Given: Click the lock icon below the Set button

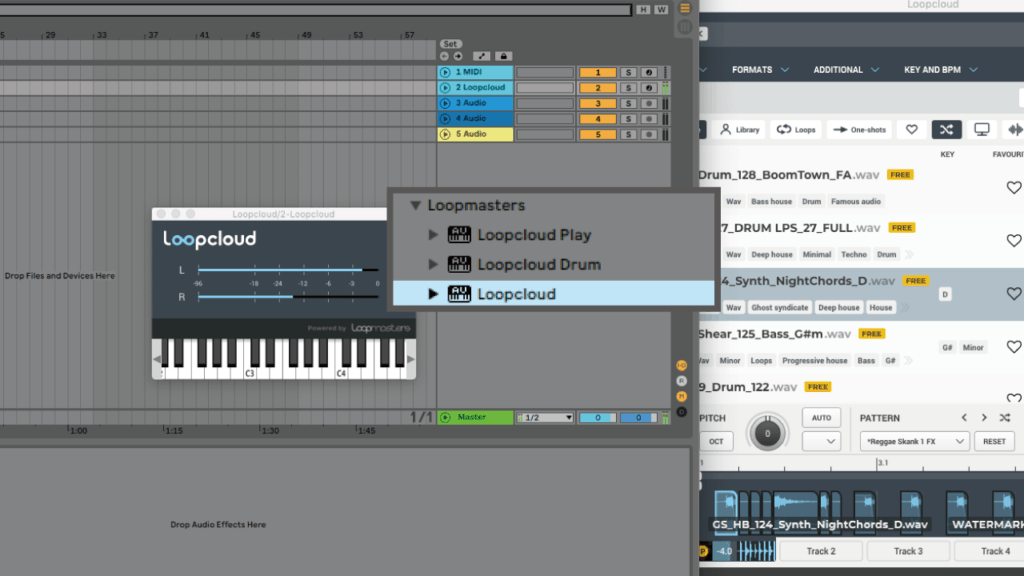Looking at the screenshot, I should [x=503, y=56].
